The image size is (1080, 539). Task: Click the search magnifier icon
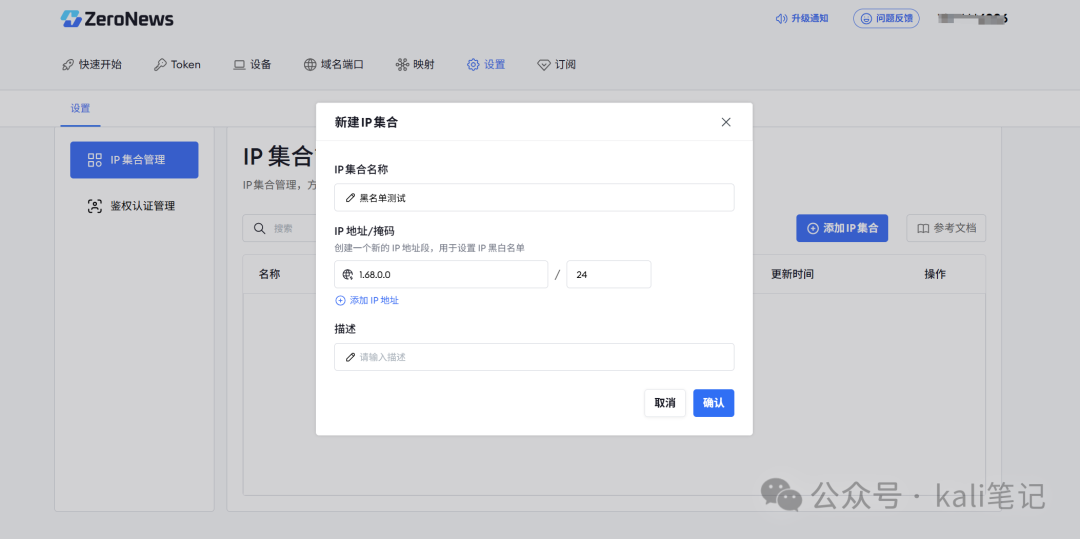[x=259, y=228]
